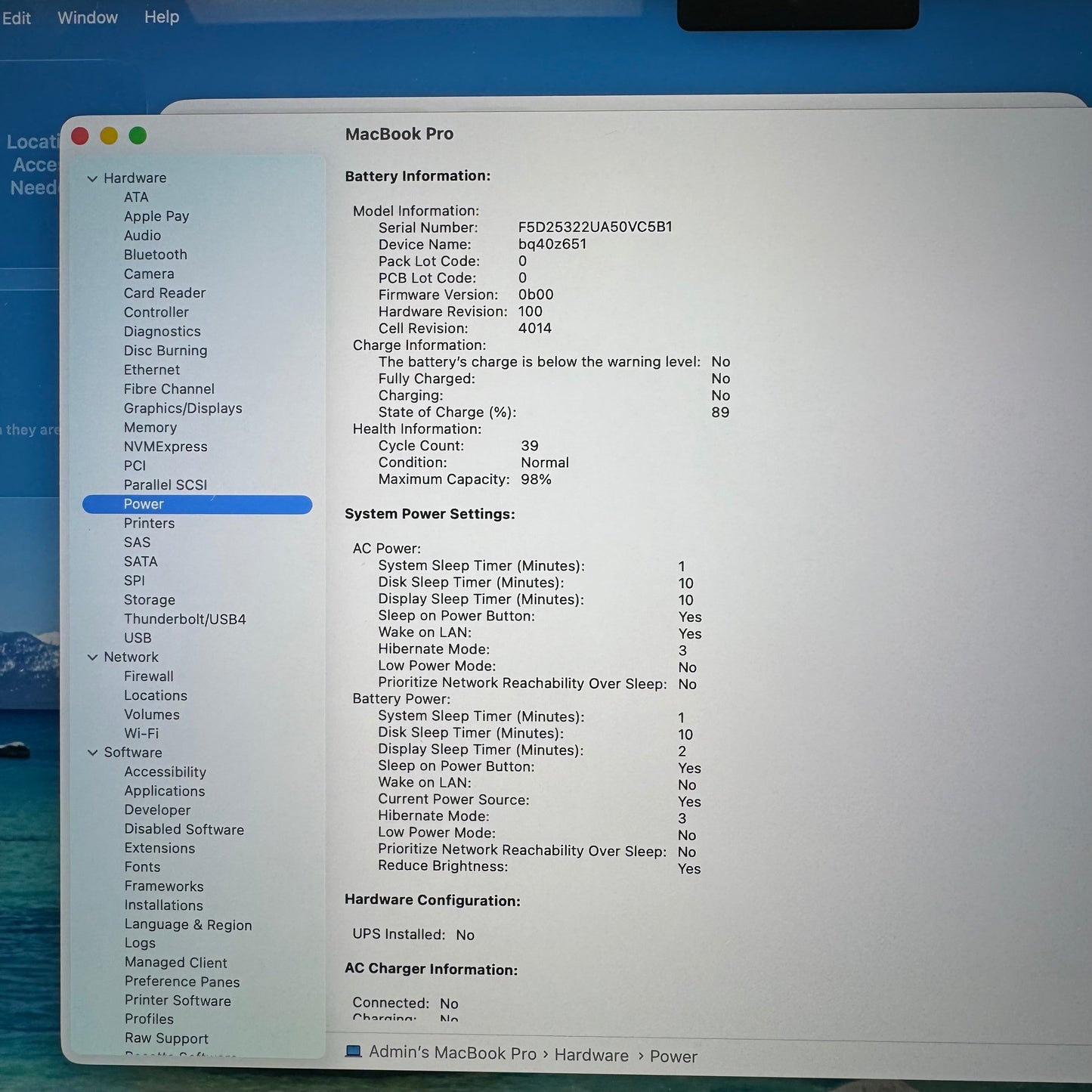Select the battery serial number text

pyautogui.click(x=595, y=227)
